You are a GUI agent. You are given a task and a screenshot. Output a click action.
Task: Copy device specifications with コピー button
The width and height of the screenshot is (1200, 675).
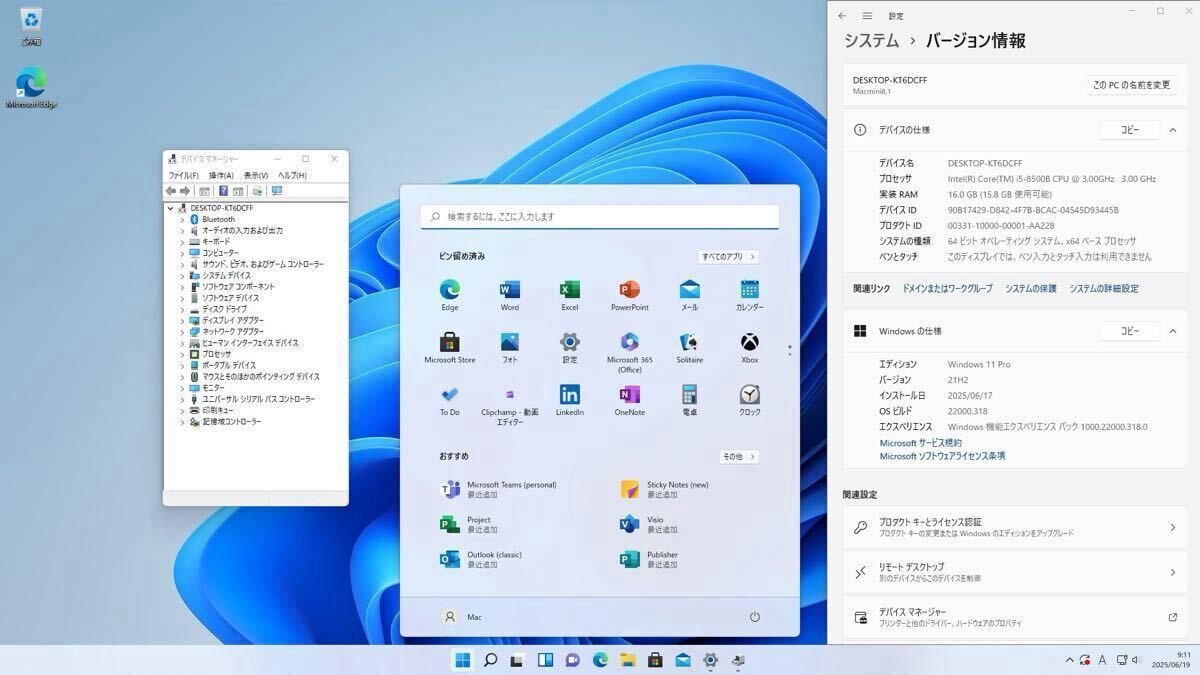point(1129,130)
